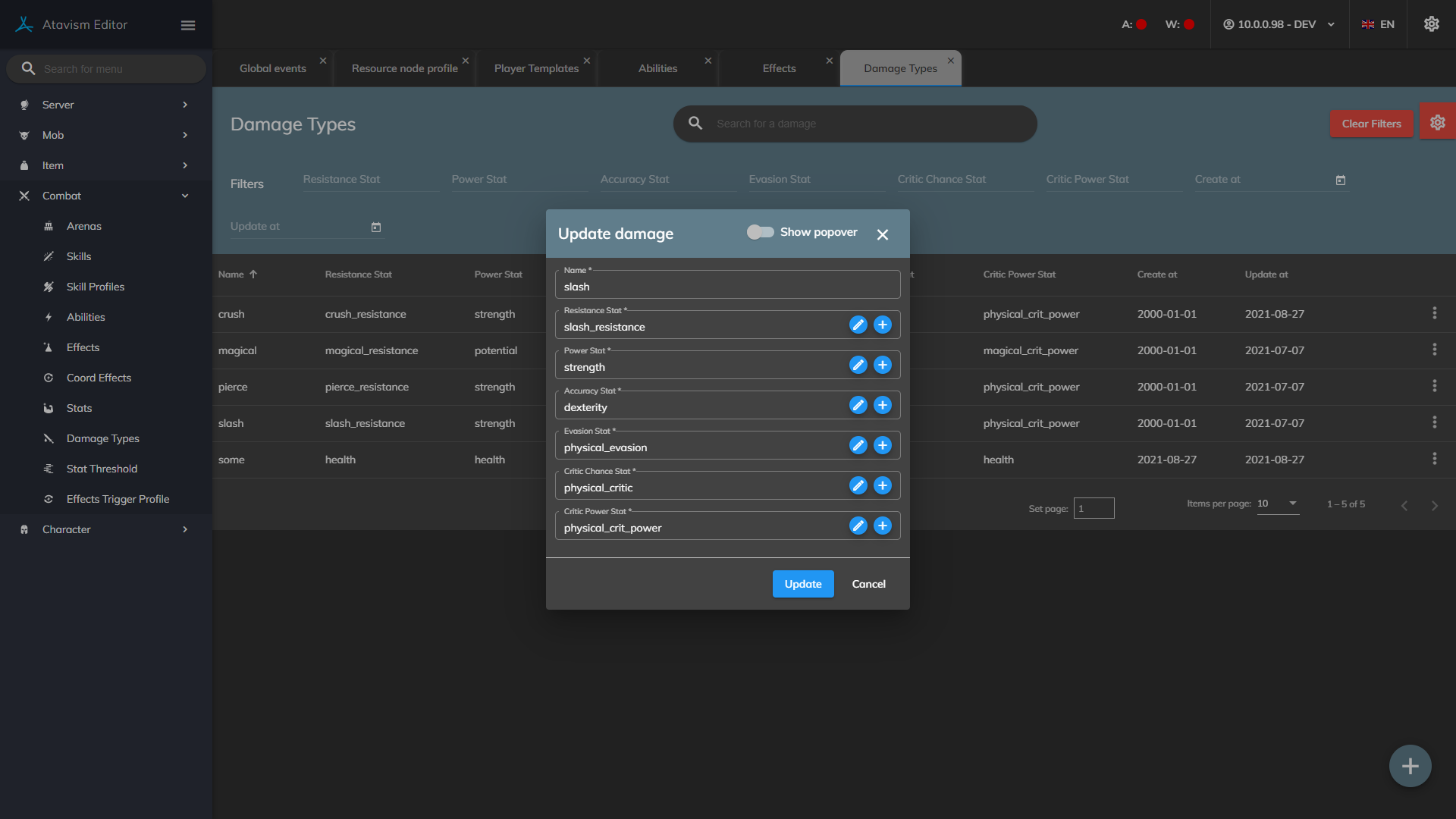Open Stat Threshold in the sidebar
Image resolution: width=1456 pixels, height=819 pixels.
(x=102, y=469)
